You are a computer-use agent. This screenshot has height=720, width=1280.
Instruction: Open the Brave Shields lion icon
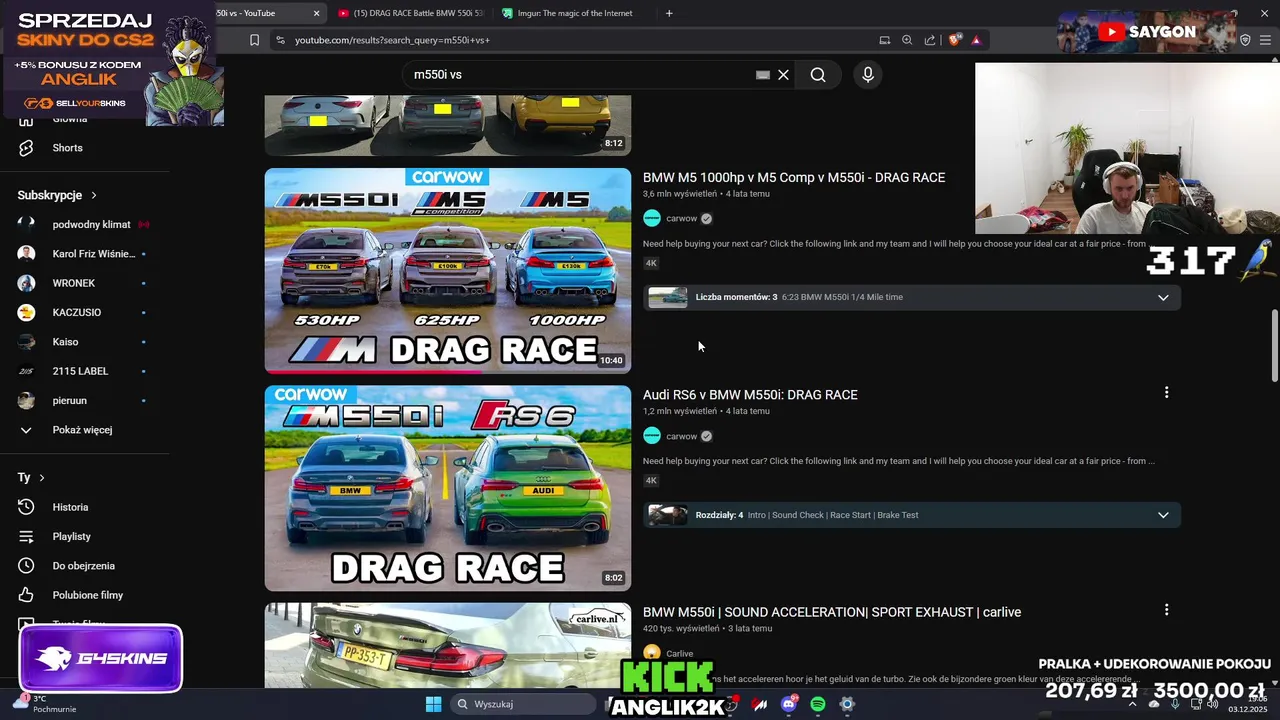(x=955, y=40)
